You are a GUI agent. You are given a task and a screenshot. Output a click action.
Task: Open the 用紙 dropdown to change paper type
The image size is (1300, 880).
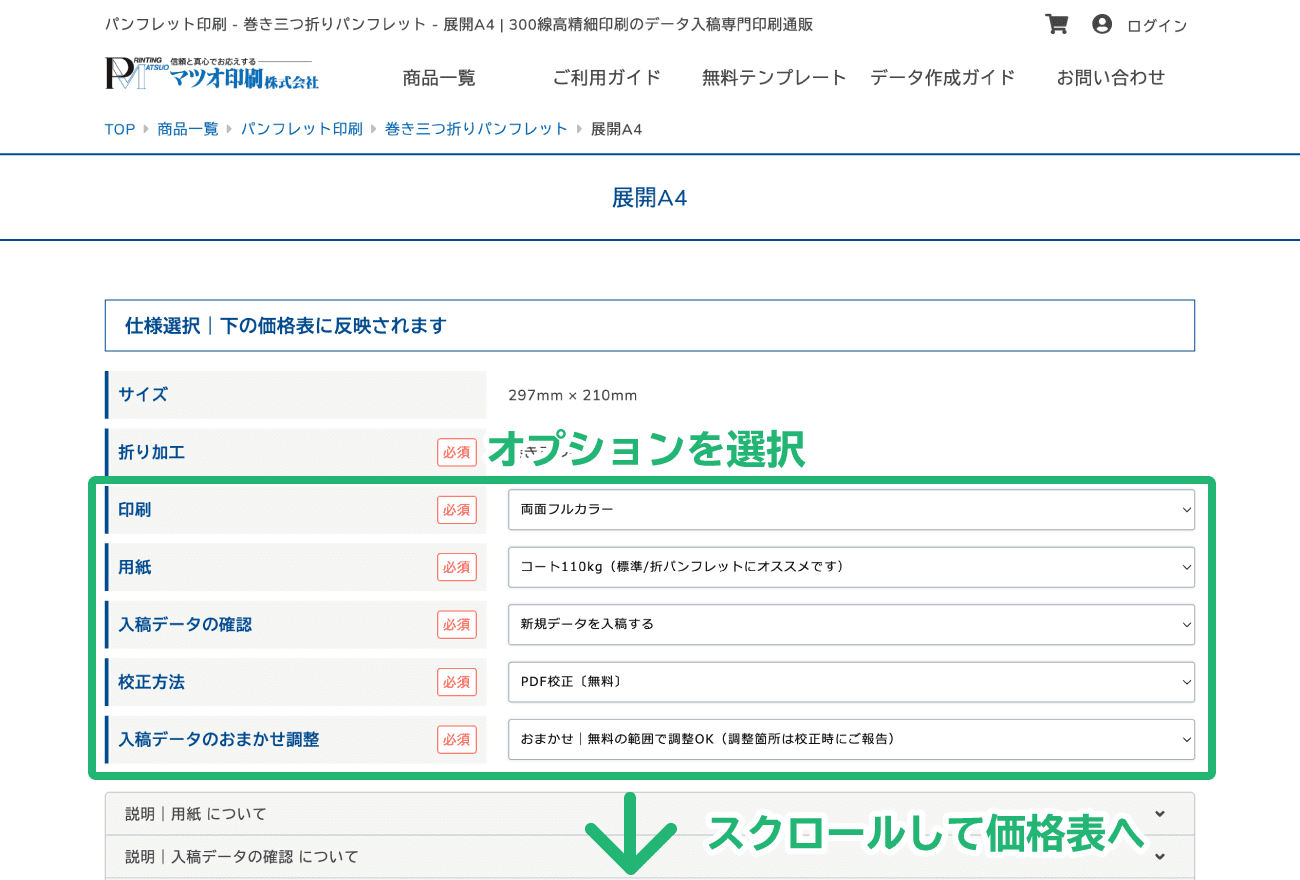[x=850, y=567]
